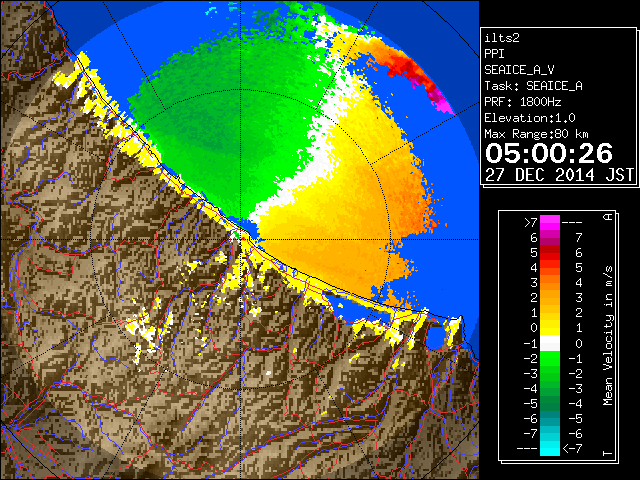The height and width of the screenshot is (480, 640).
Task: Click the "Max Range:80 km" text
Action: [x=536, y=134]
